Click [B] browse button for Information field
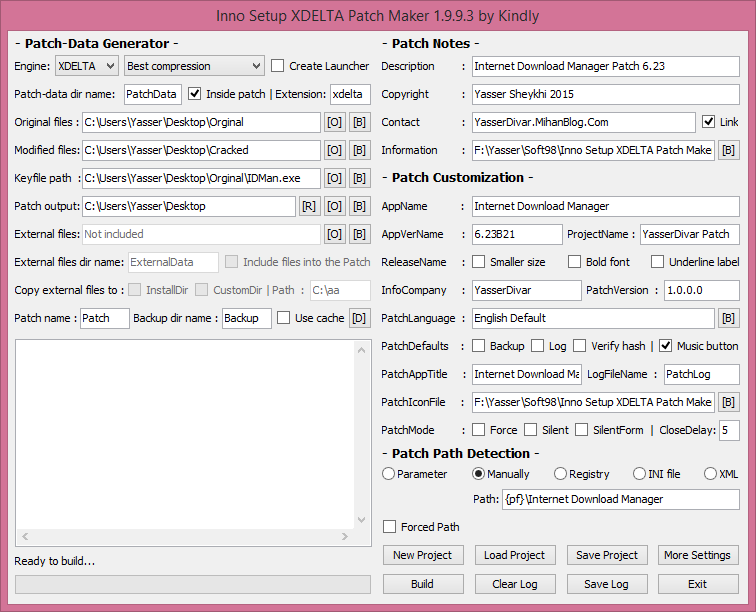 pyautogui.click(x=729, y=150)
